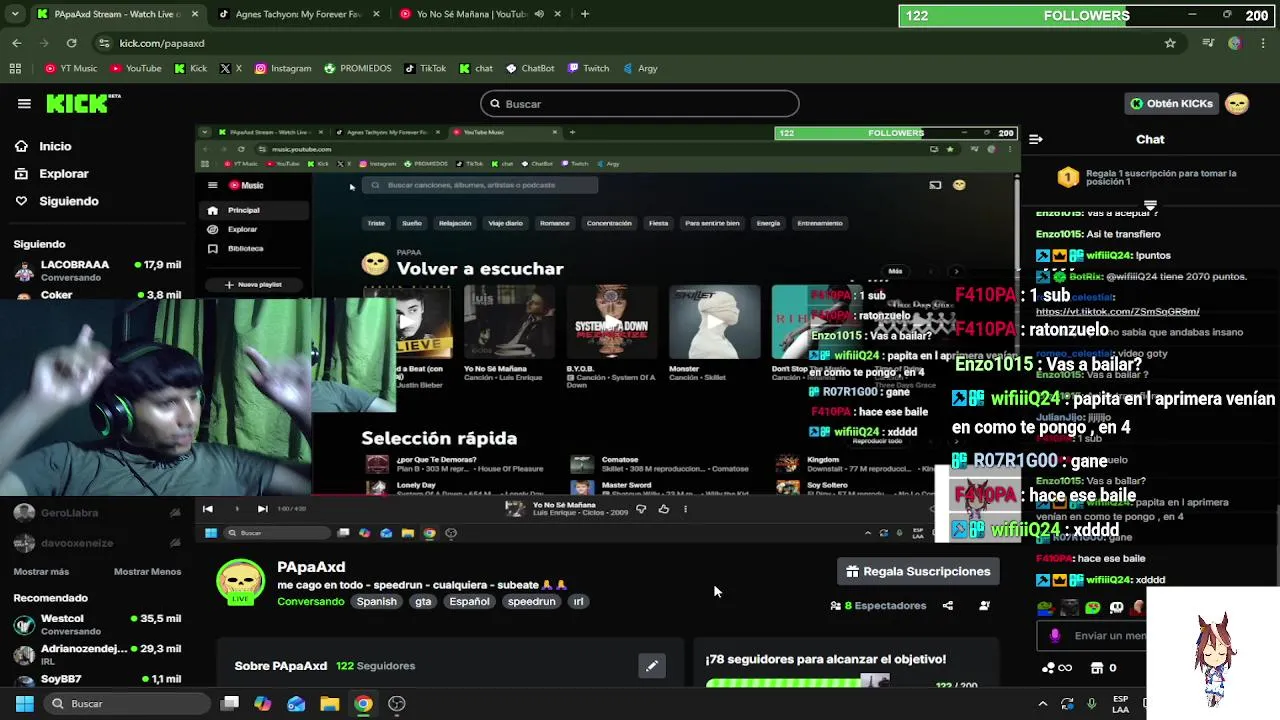Viewport: 1280px width, 720px height.
Task: Click the chat message input field
Action: click(x=1108, y=635)
